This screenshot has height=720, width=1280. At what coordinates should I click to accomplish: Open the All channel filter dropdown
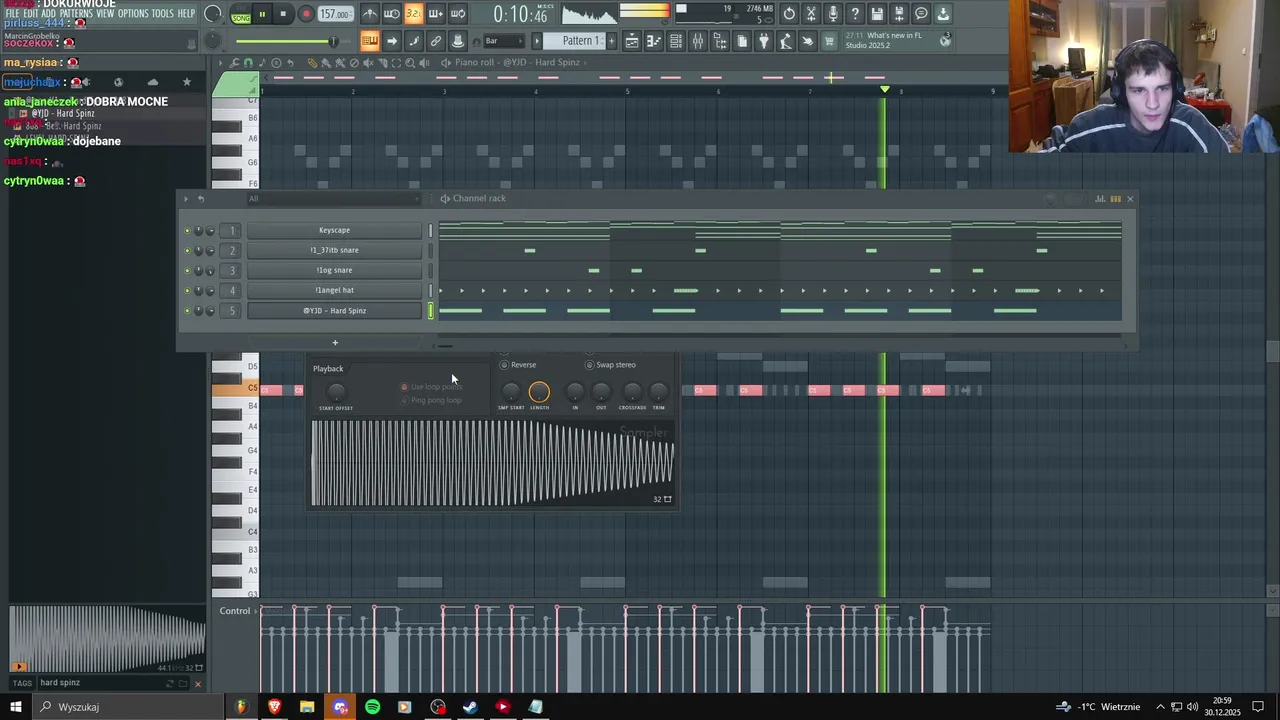(334, 198)
